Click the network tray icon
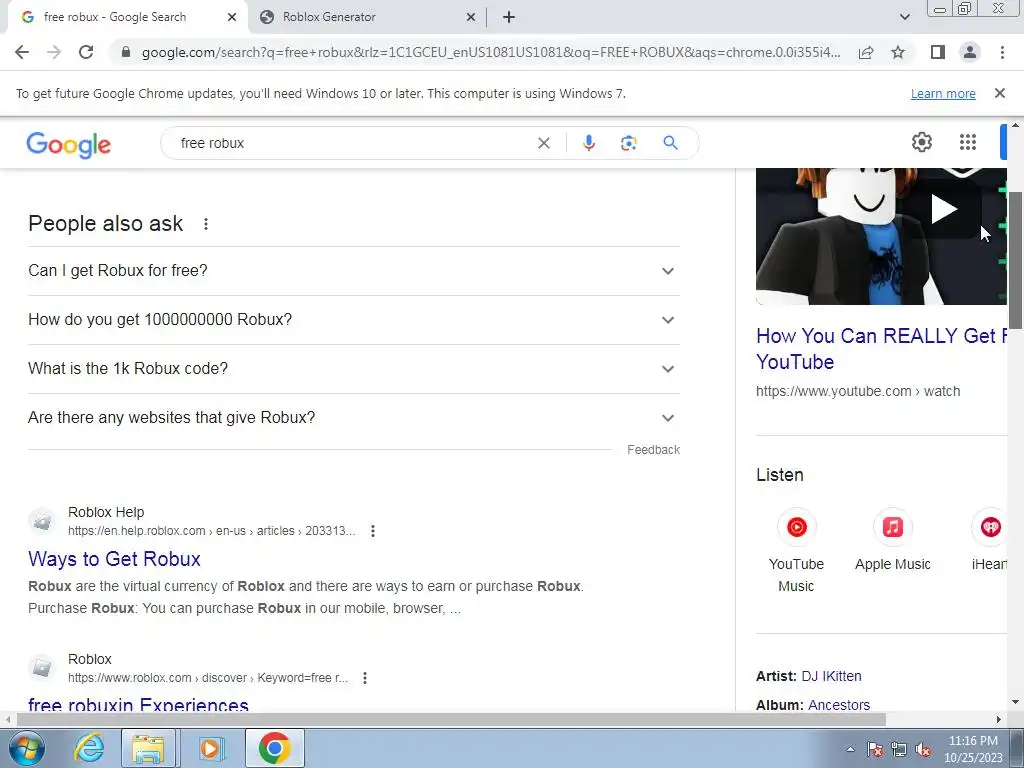Viewport: 1024px width, 768px height. (899, 750)
